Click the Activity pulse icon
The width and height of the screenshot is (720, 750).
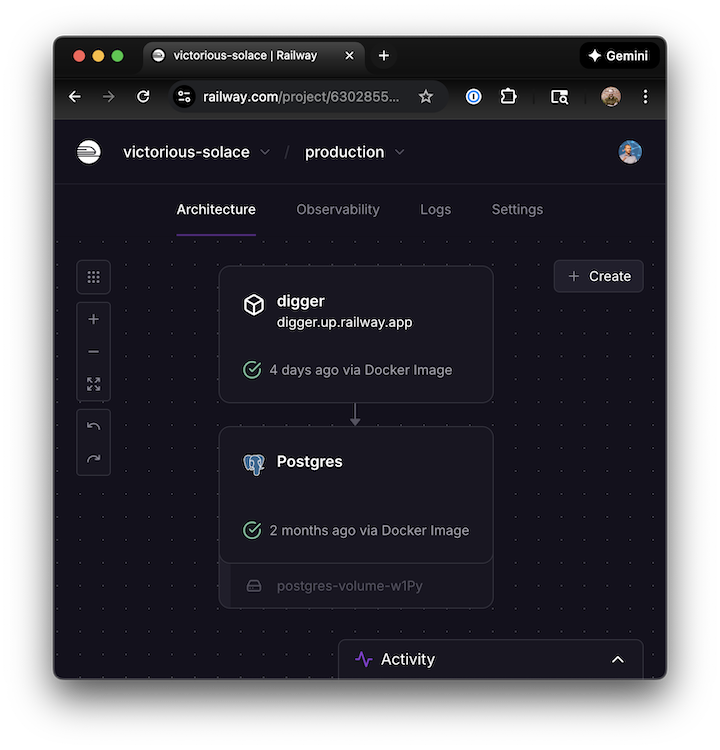[364, 659]
